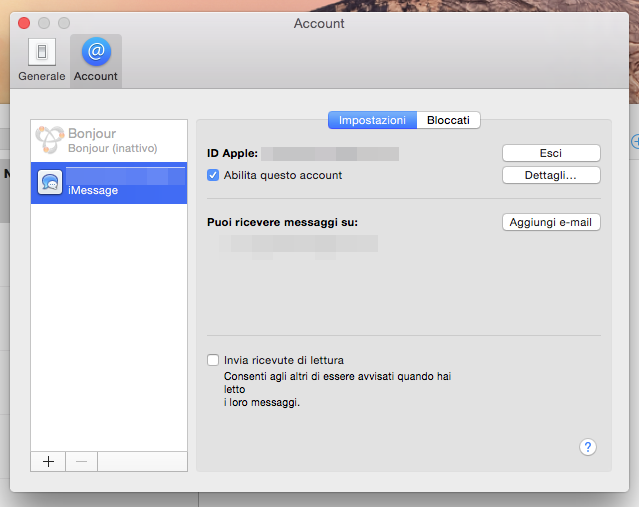Uncheck Abilita questo account

pyautogui.click(x=213, y=175)
